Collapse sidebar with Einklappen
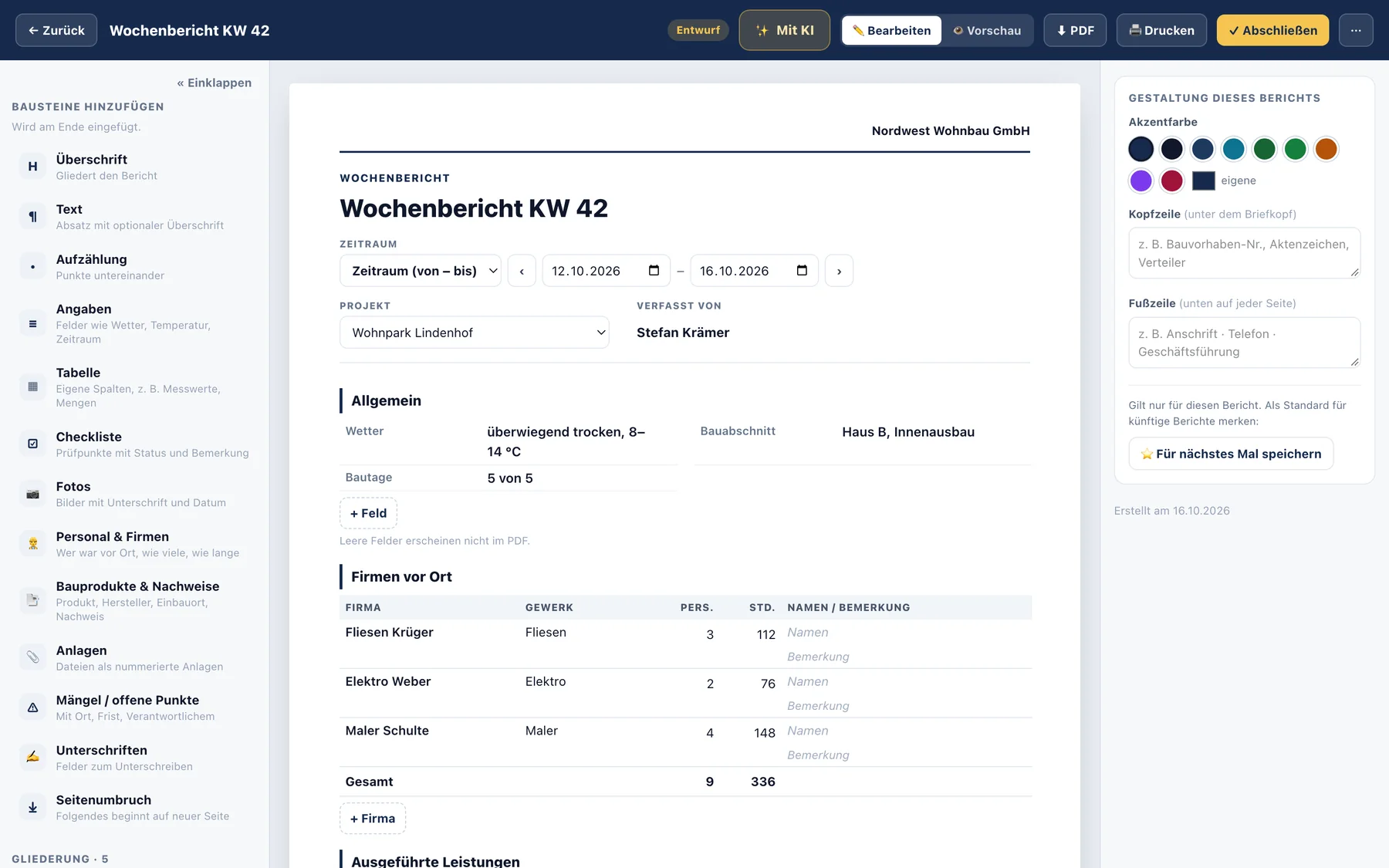Screen dimensions: 1389x868 point(215,83)
